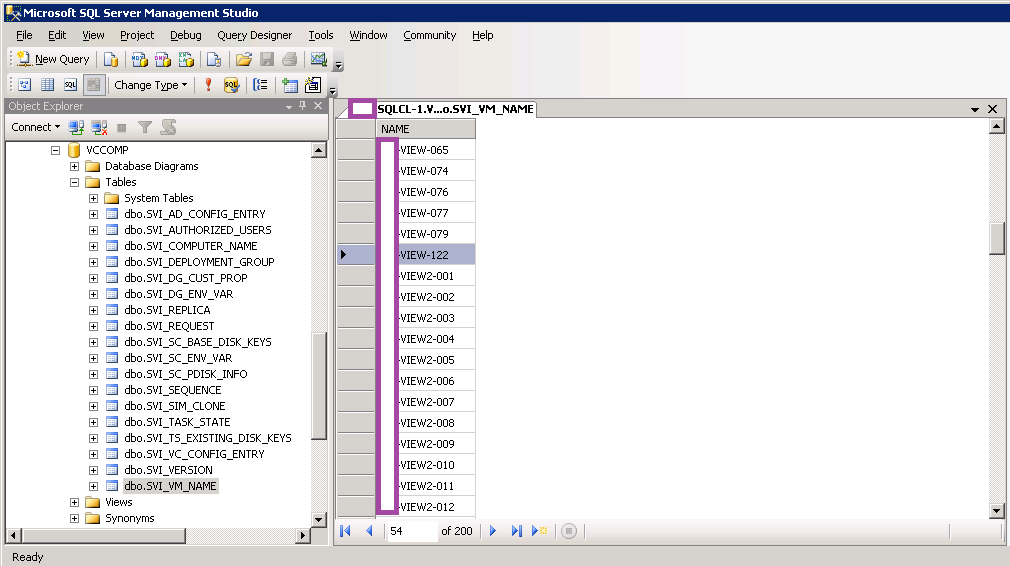The height and width of the screenshot is (566, 1010).
Task: Click the Analysis Services MDX Query icon
Action: tap(138, 59)
